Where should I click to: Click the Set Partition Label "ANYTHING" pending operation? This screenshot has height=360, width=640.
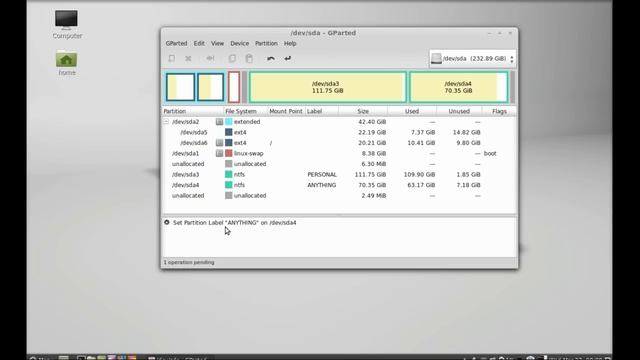point(235,222)
